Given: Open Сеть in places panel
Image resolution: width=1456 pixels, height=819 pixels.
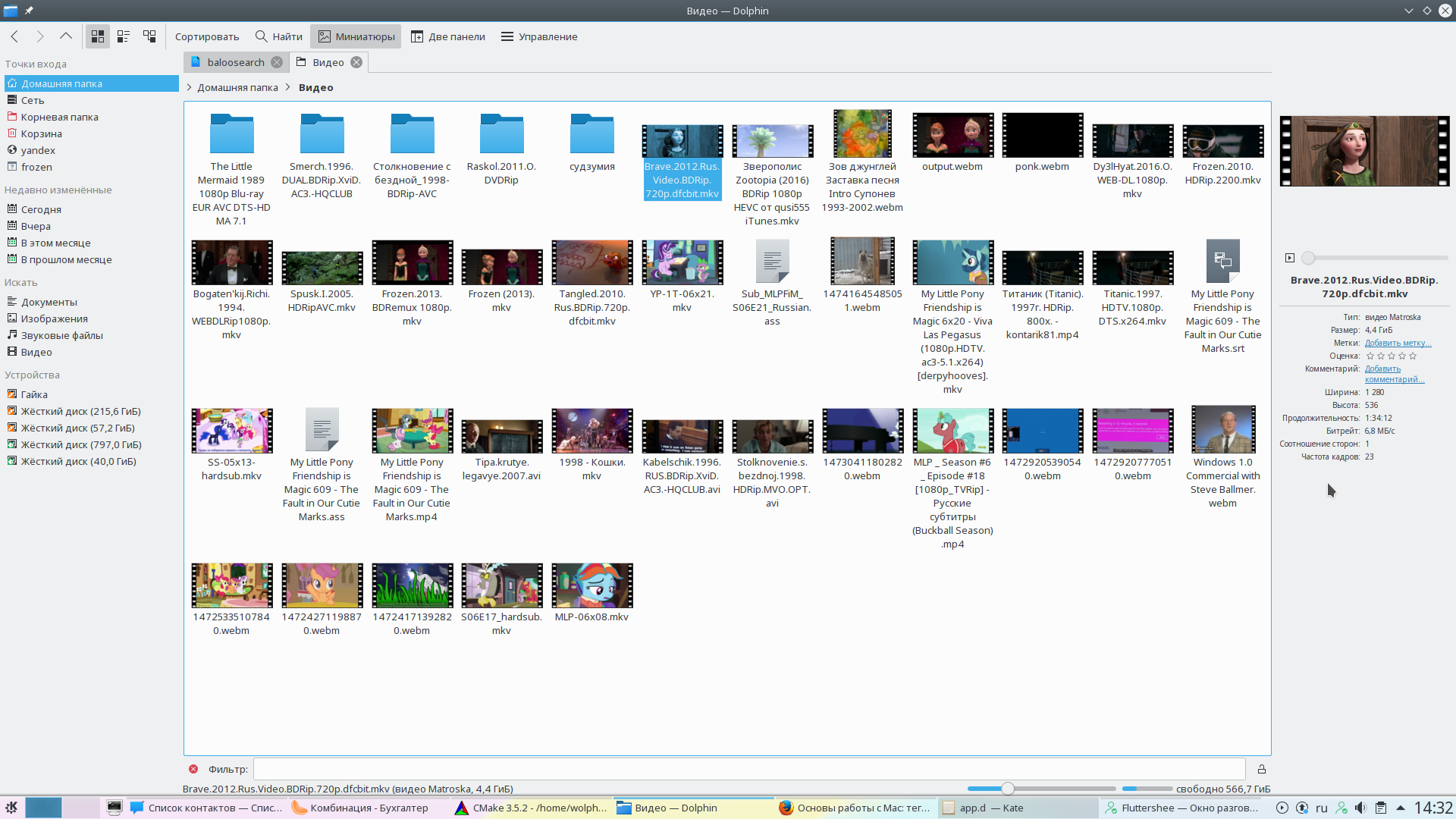Looking at the screenshot, I should pyautogui.click(x=33, y=100).
